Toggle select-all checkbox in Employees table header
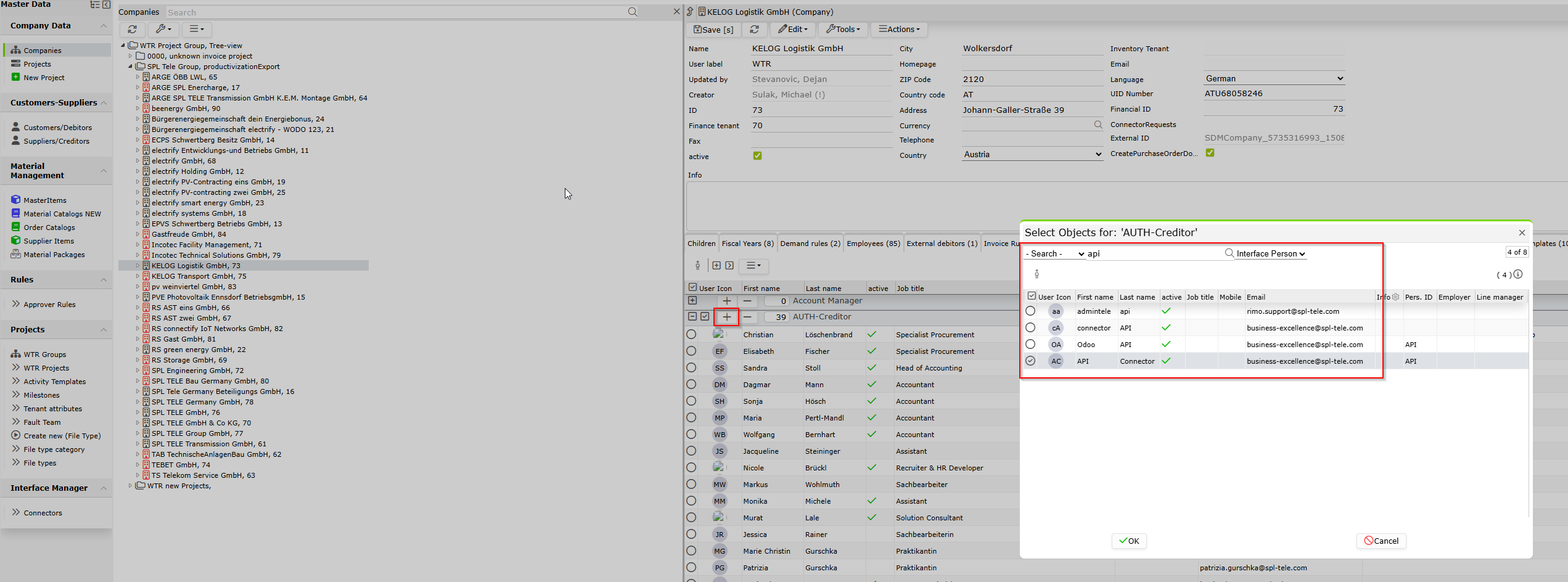 tap(692, 287)
